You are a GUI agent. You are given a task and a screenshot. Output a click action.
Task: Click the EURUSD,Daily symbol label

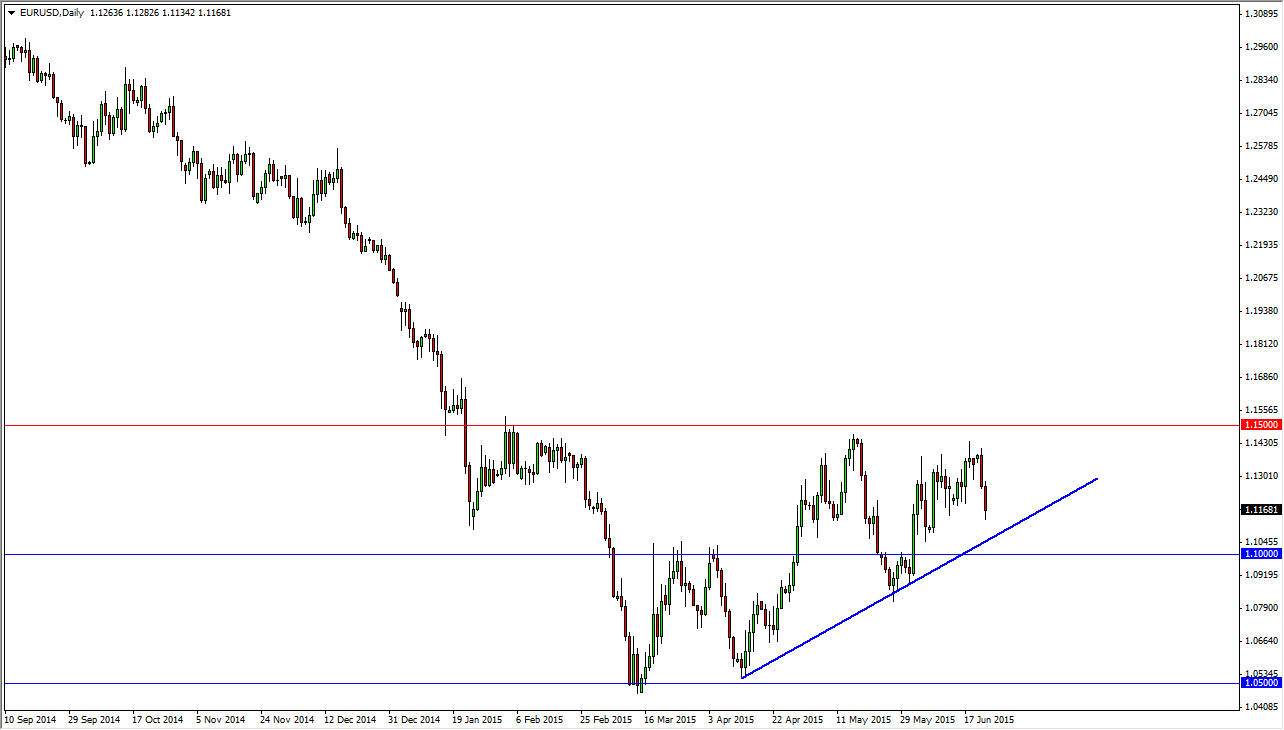[52, 12]
